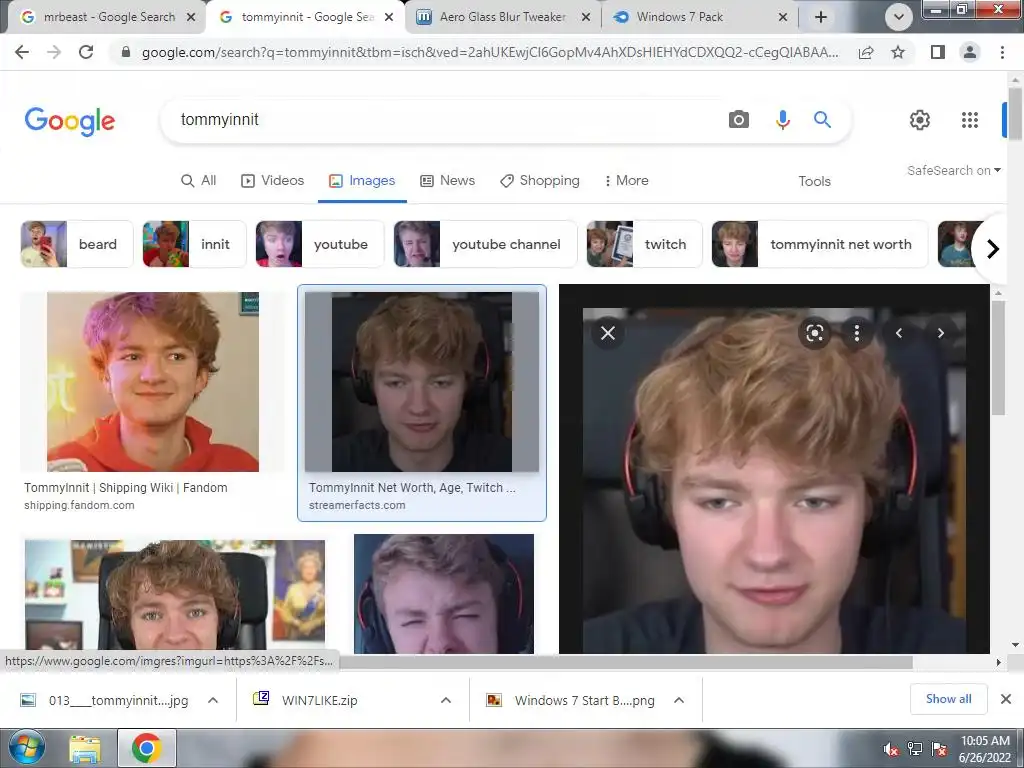Select the youtube channel chip
1024x768 pixels.
point(485,244)
